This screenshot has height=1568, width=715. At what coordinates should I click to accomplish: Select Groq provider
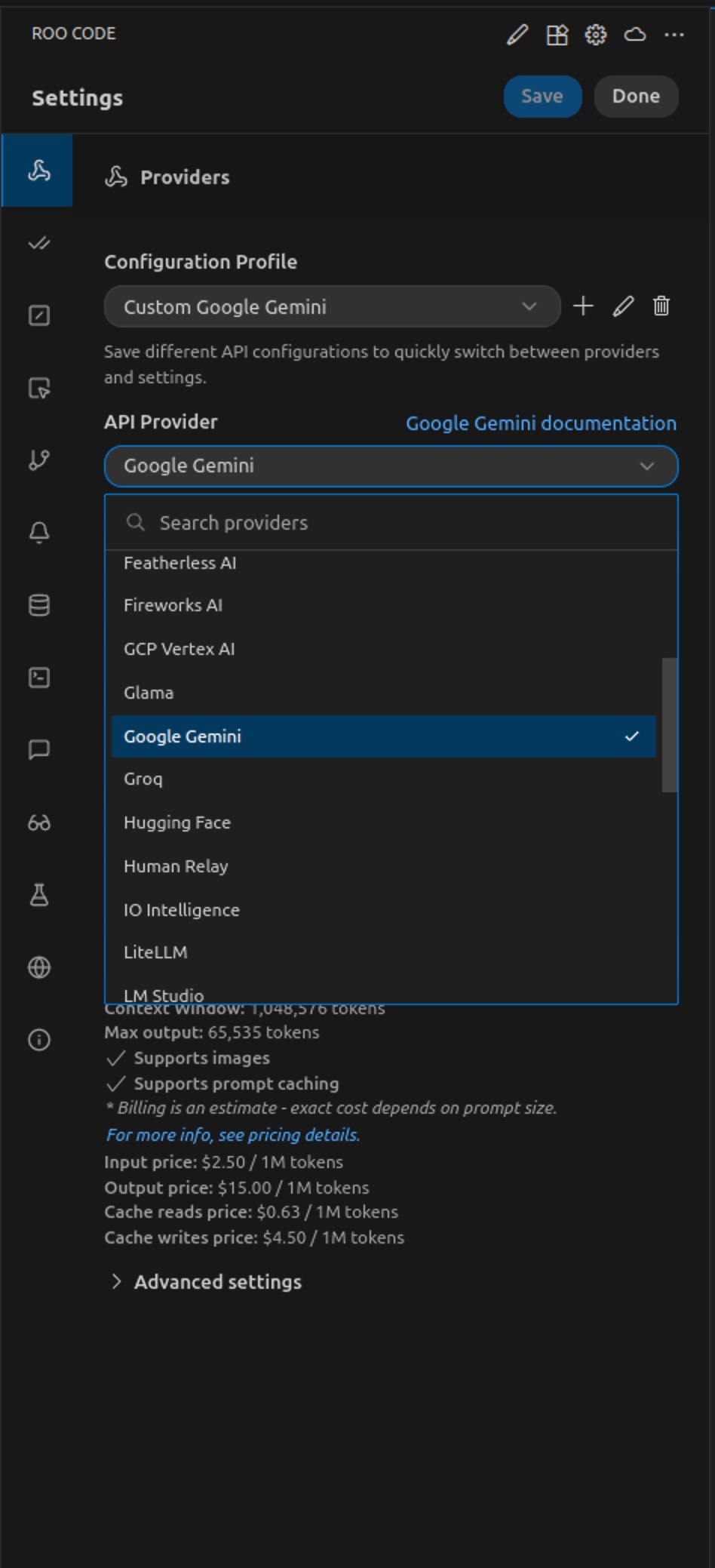tap(383, 779)
